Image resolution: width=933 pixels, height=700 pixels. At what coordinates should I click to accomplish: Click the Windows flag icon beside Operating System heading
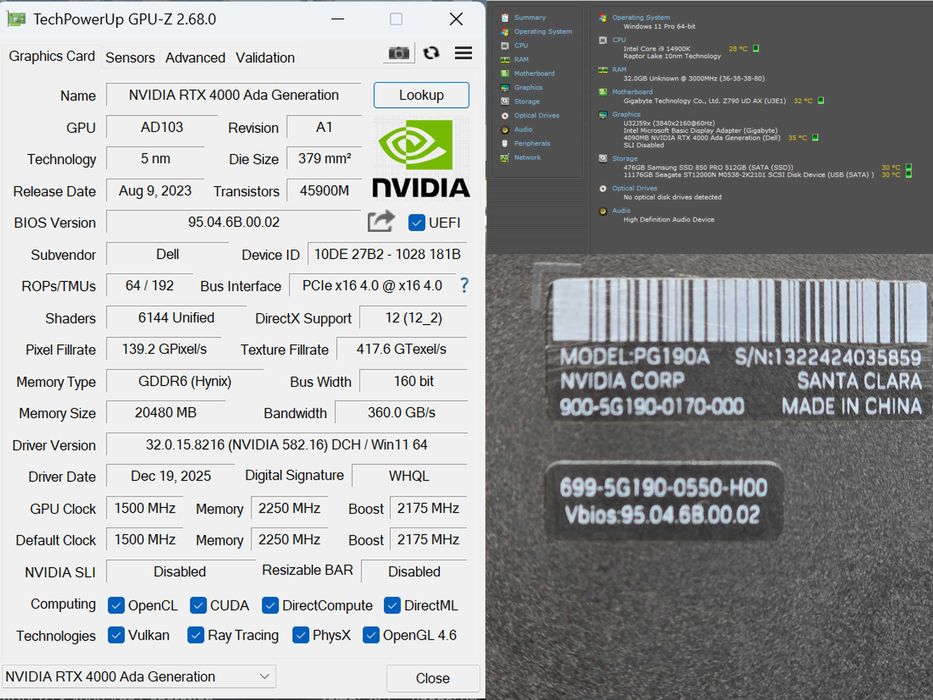tap(603, 18)
